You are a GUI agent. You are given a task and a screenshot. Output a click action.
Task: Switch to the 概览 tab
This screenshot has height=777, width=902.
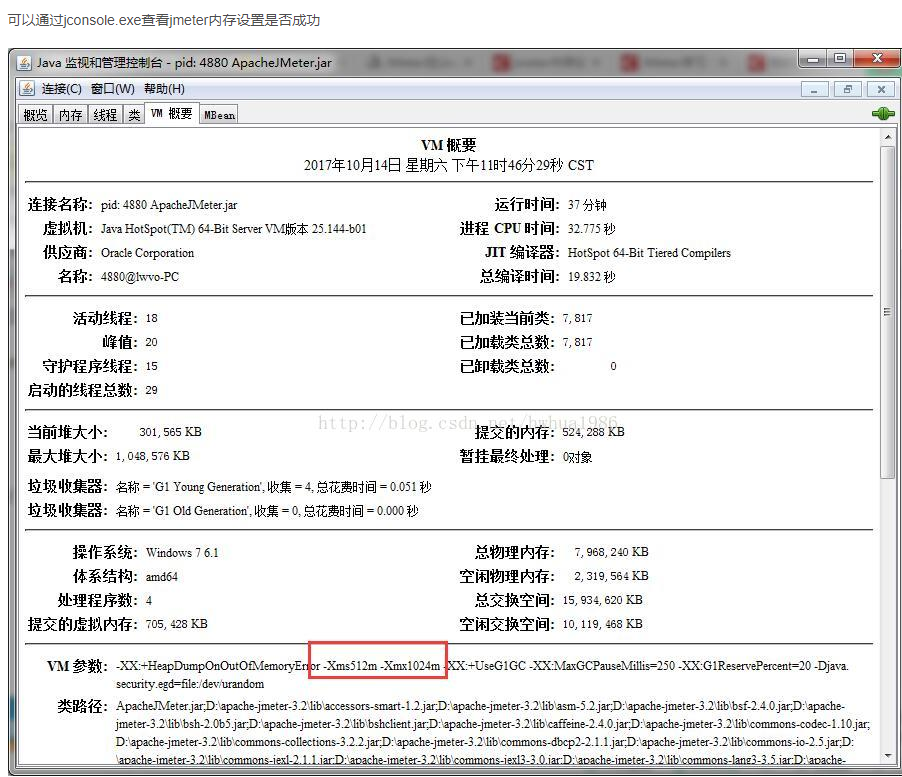click(x=35, y=114)
